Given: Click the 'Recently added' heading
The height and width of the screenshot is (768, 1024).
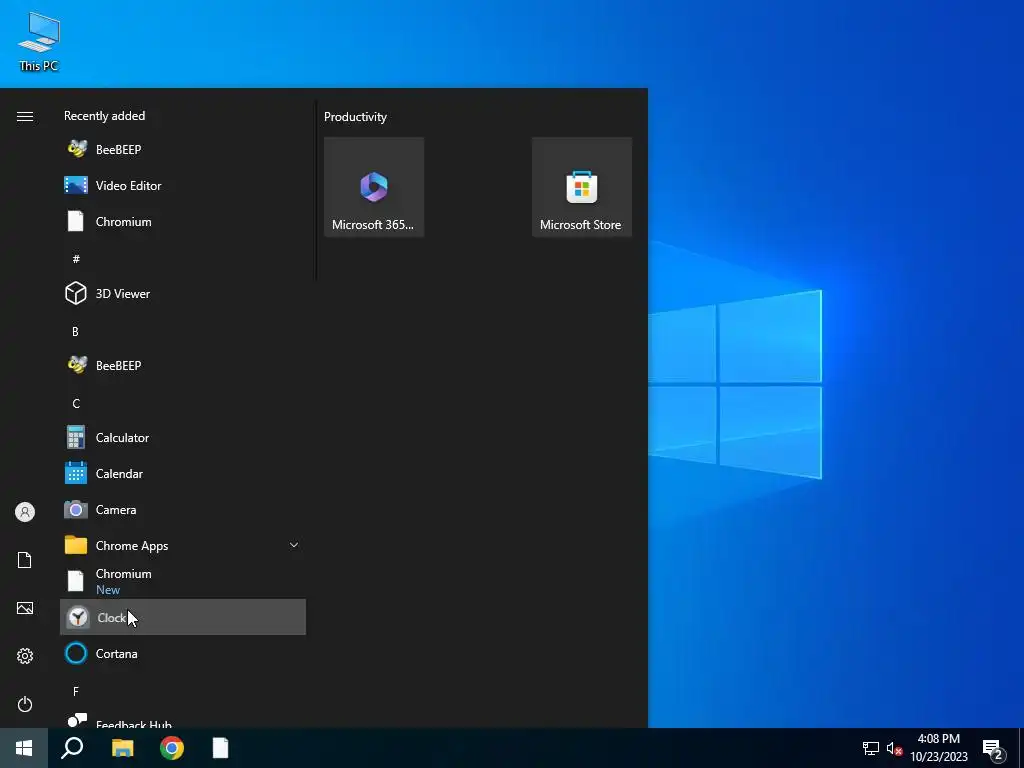Looking at the screenshot, I should [x=104, y=116].
